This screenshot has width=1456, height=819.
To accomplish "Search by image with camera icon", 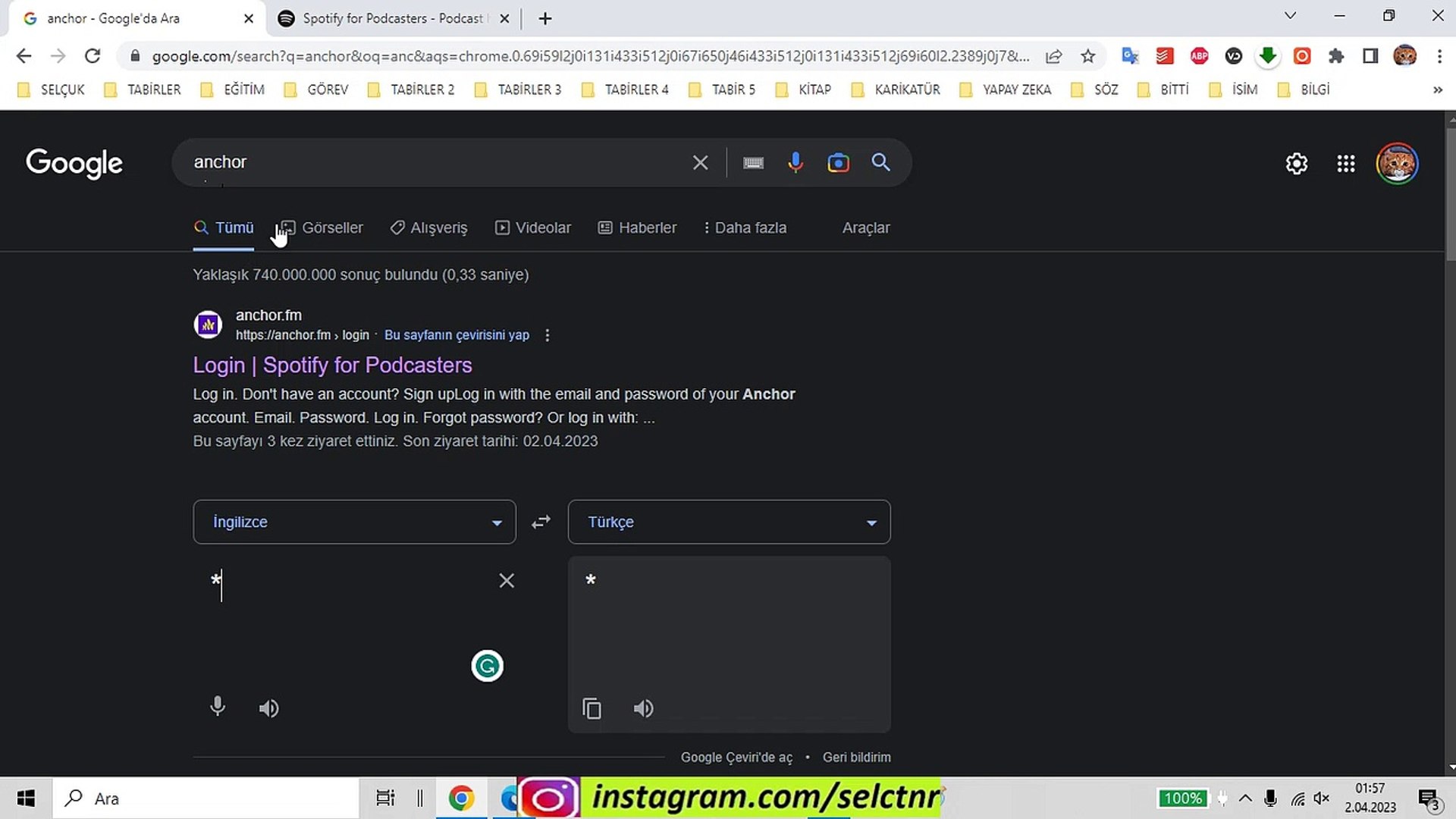I will tap(838, 162).
